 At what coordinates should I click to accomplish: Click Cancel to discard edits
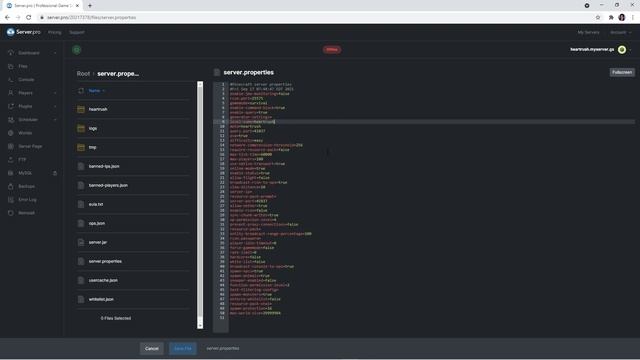coord(152,349)
